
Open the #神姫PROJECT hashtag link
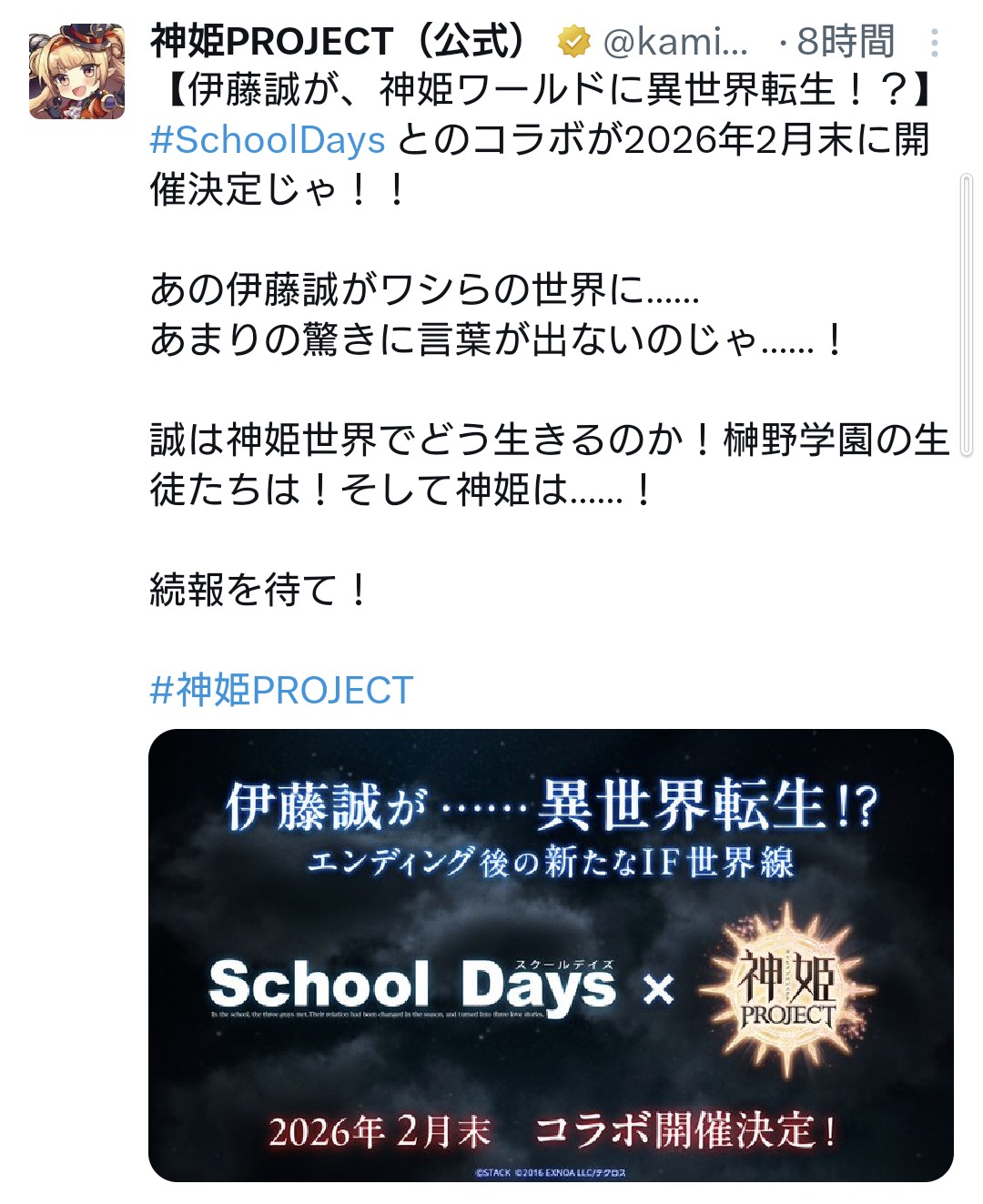point(281,690)
